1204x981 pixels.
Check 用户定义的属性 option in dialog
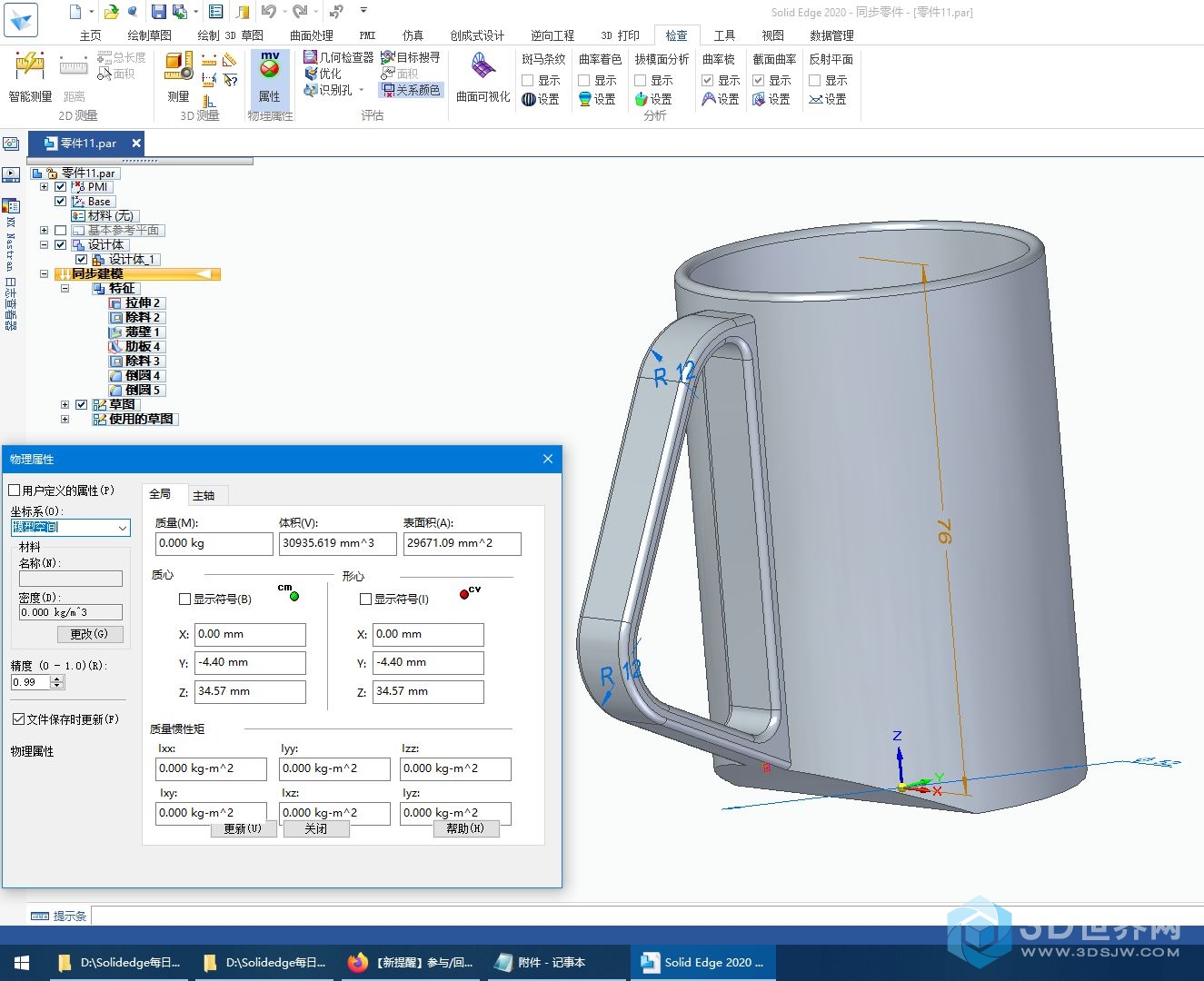[x=15, y=490]
